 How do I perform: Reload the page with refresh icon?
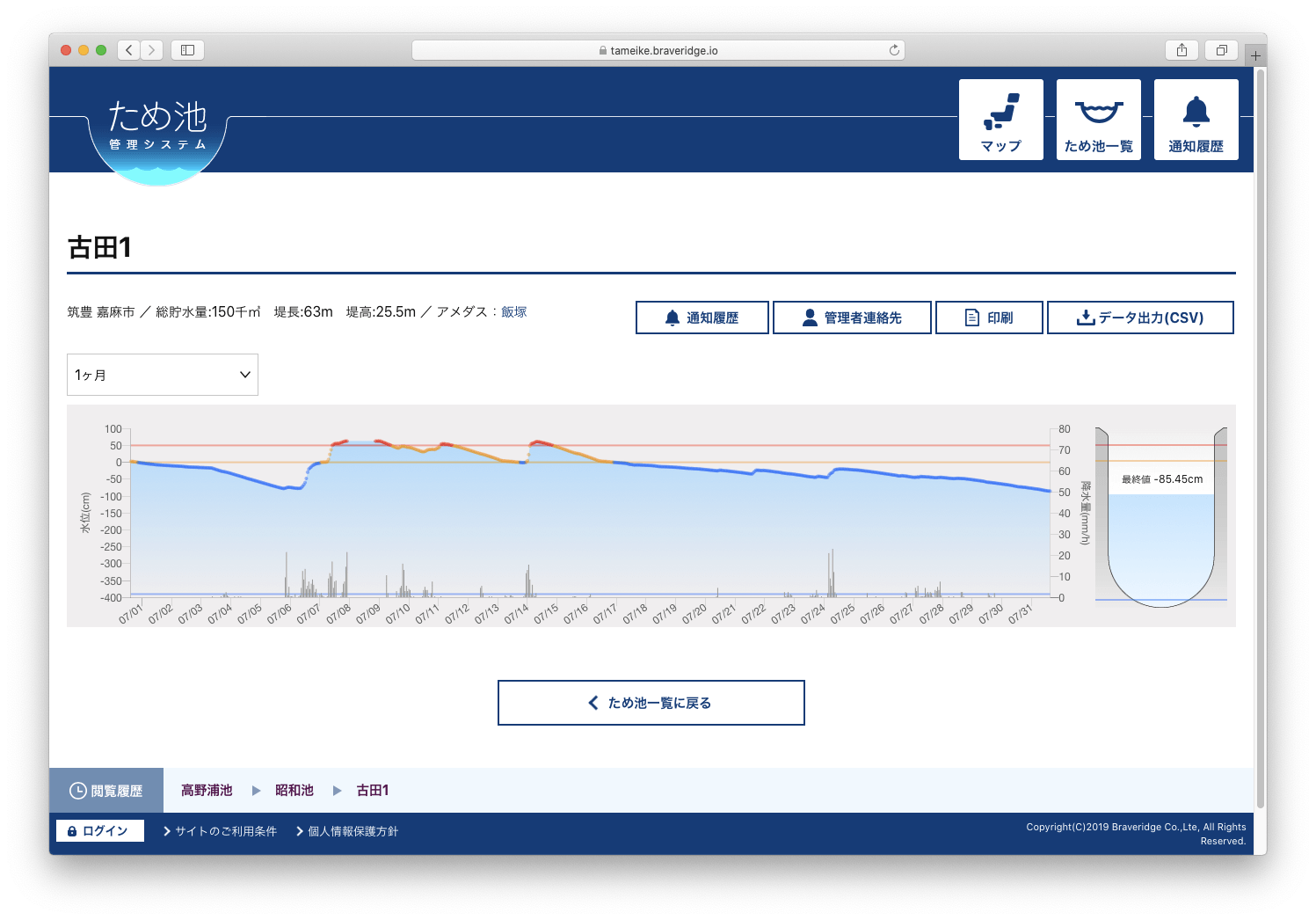coord(894,50)
